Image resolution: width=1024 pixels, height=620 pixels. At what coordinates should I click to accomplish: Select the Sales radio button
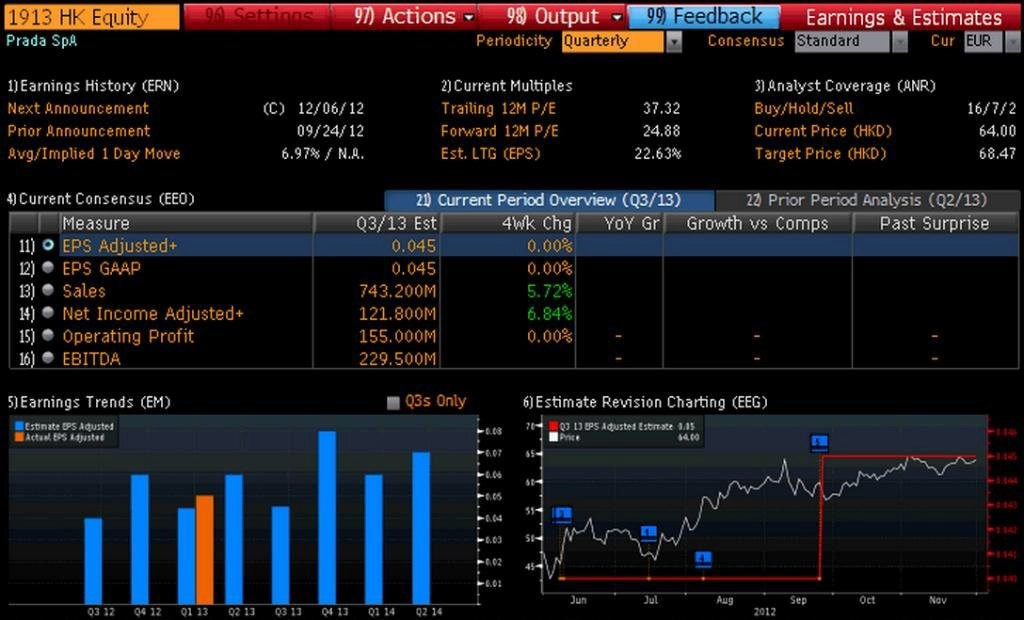pos(48,290)
